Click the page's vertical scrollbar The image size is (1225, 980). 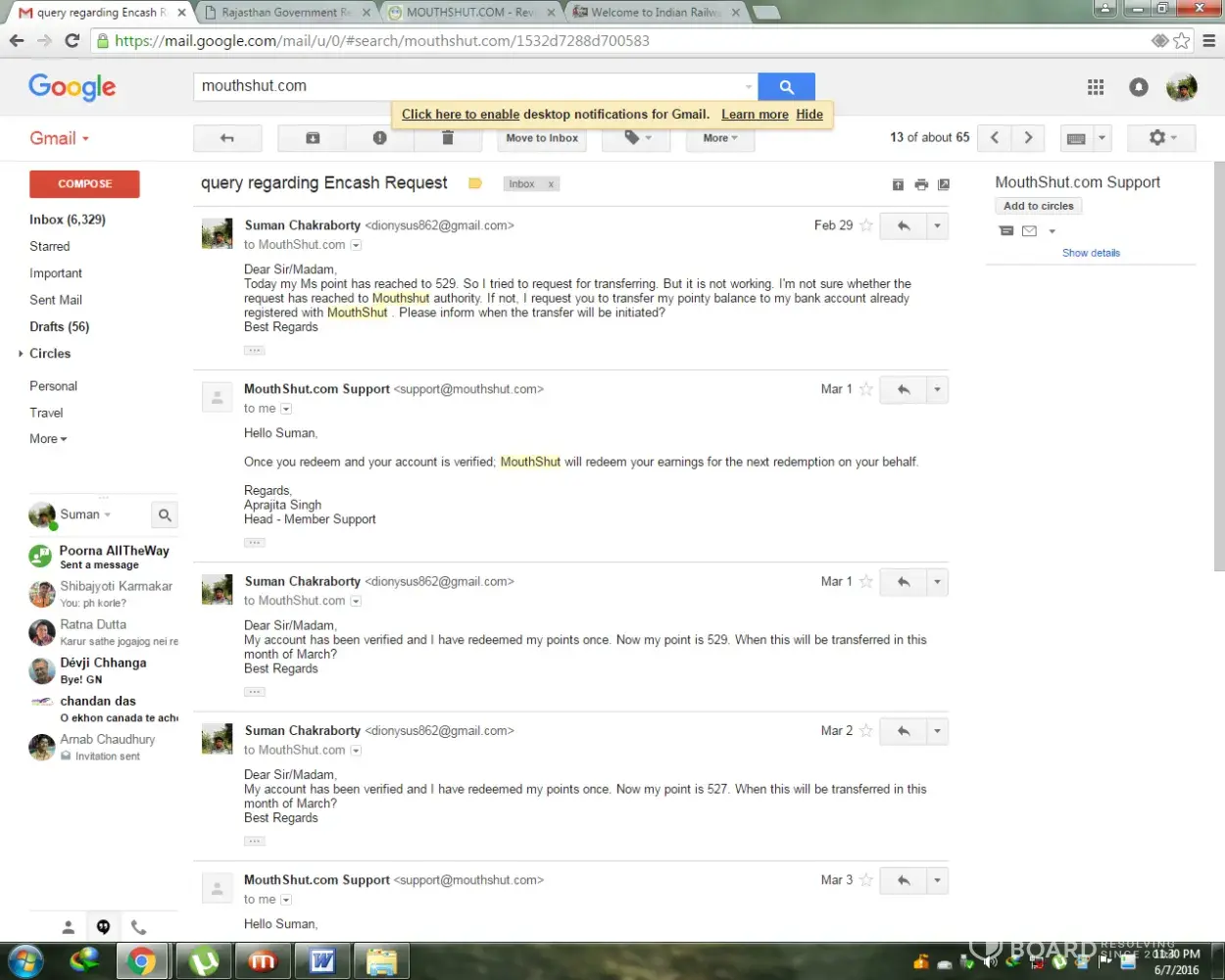(1218, 363)
